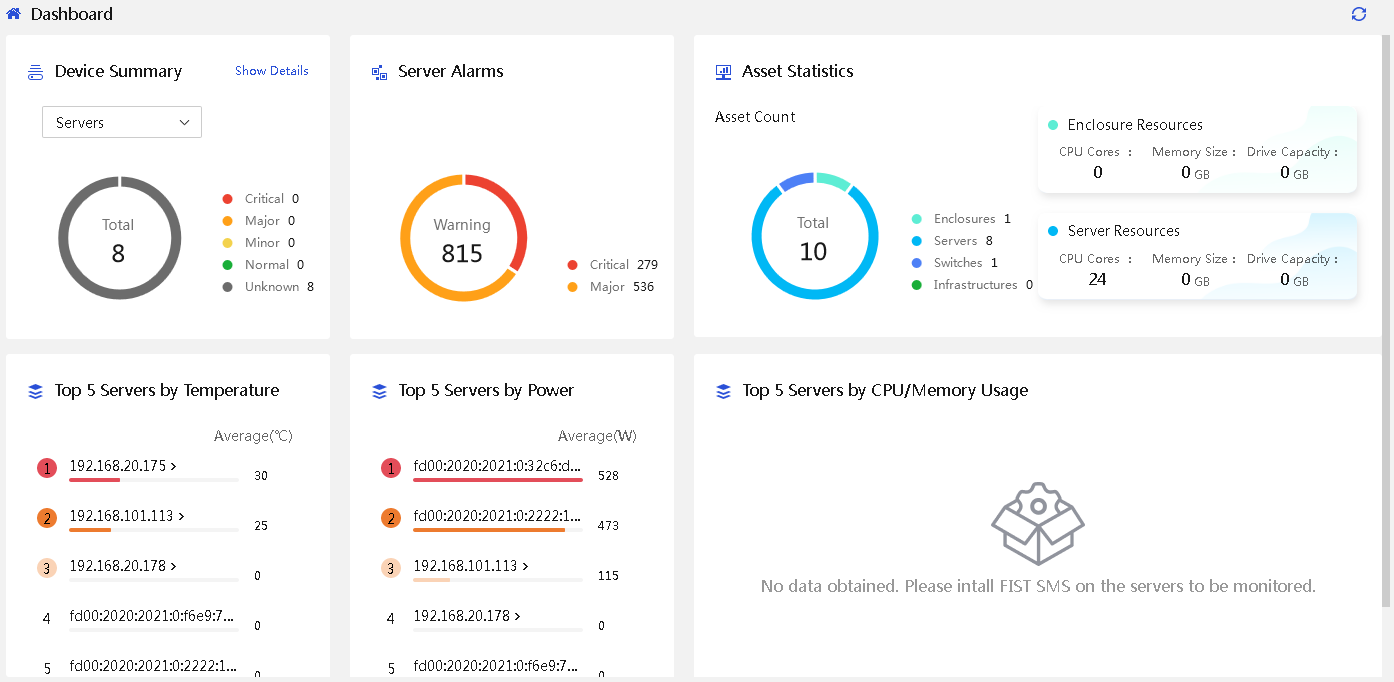
Task: Click the Top 5 Servers by Temperature icon
Action: [35, 391]
